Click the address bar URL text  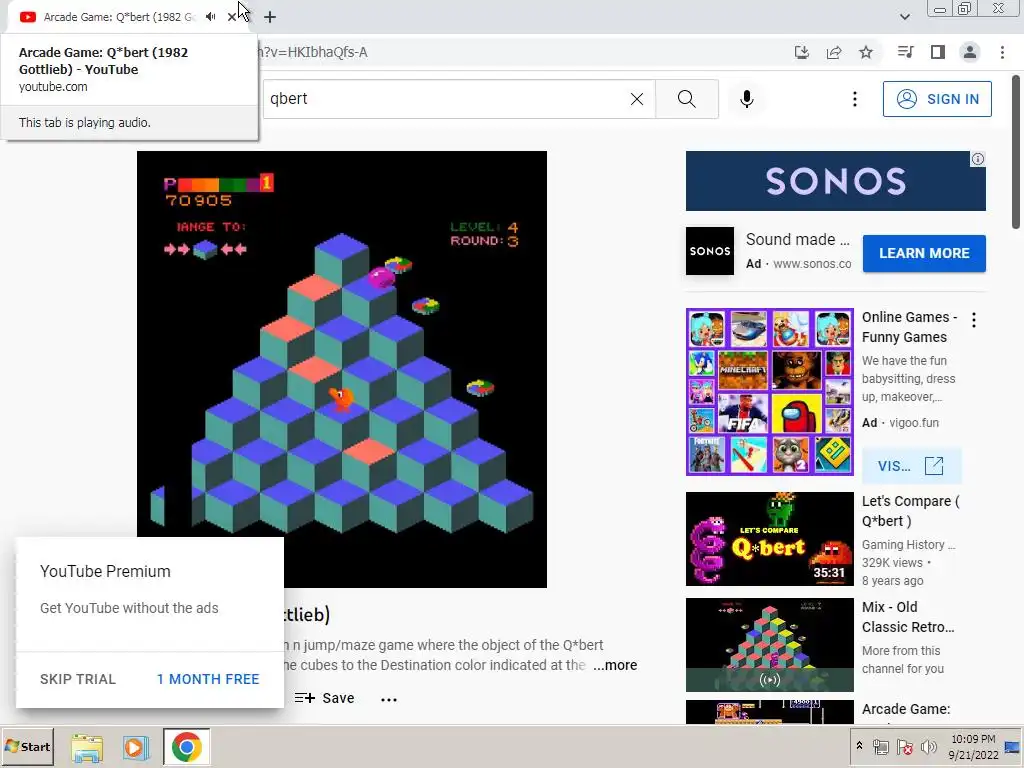313,52
